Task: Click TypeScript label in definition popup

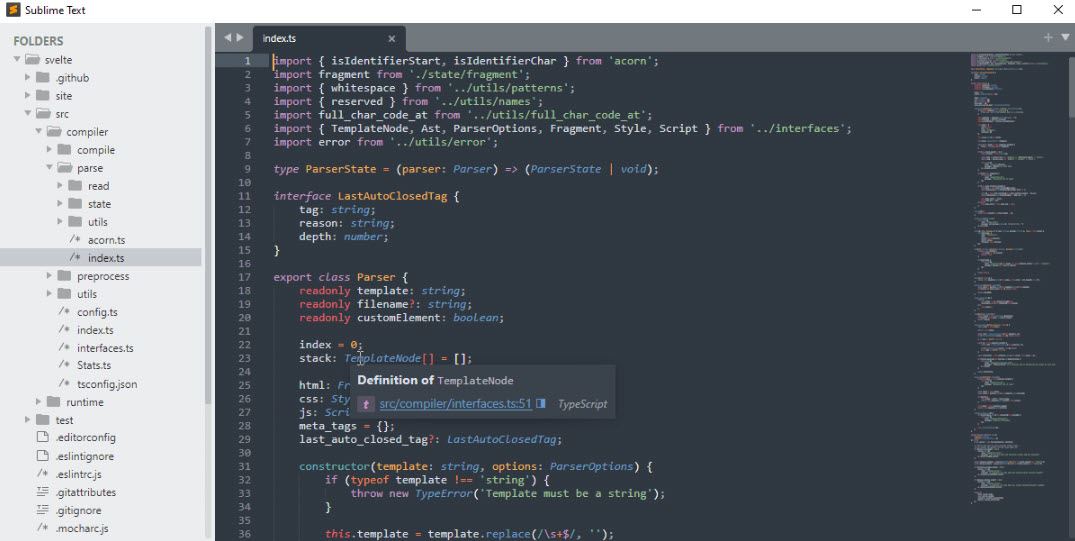Action: (x=582, y=404)
